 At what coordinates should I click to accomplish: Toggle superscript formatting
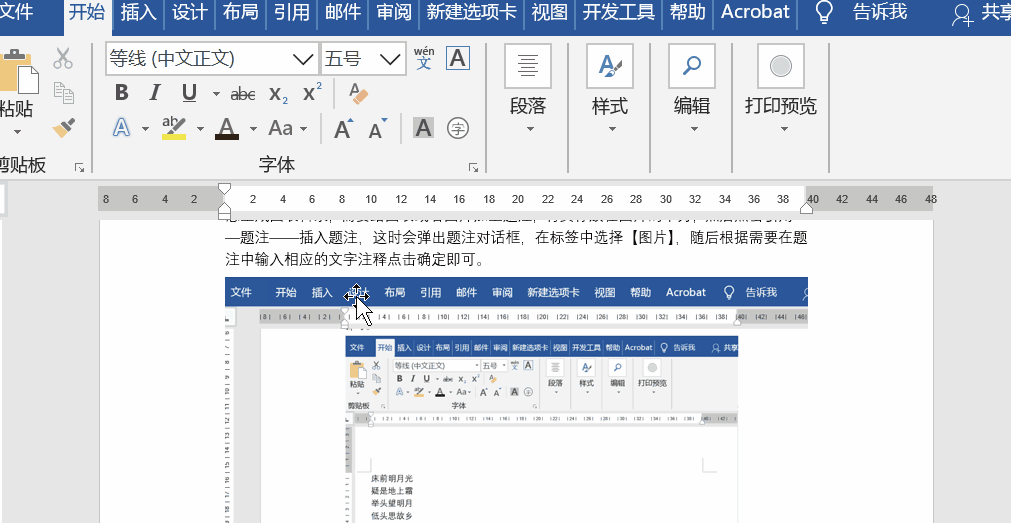[x=312, y=92]
